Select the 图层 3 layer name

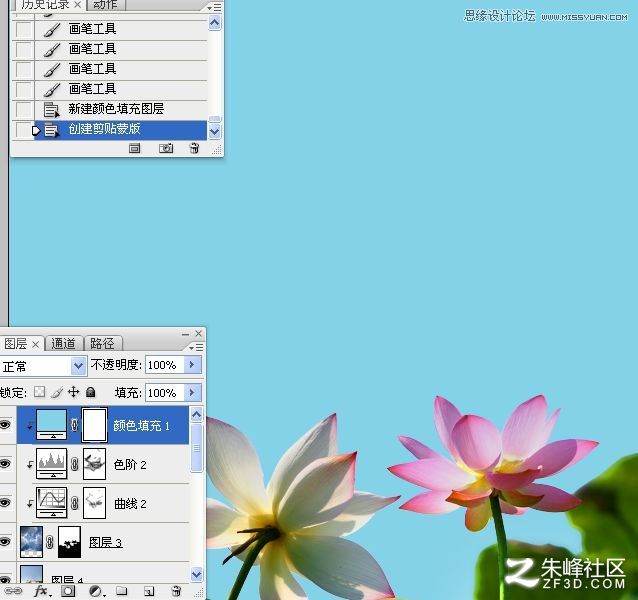tap(105, 542)
